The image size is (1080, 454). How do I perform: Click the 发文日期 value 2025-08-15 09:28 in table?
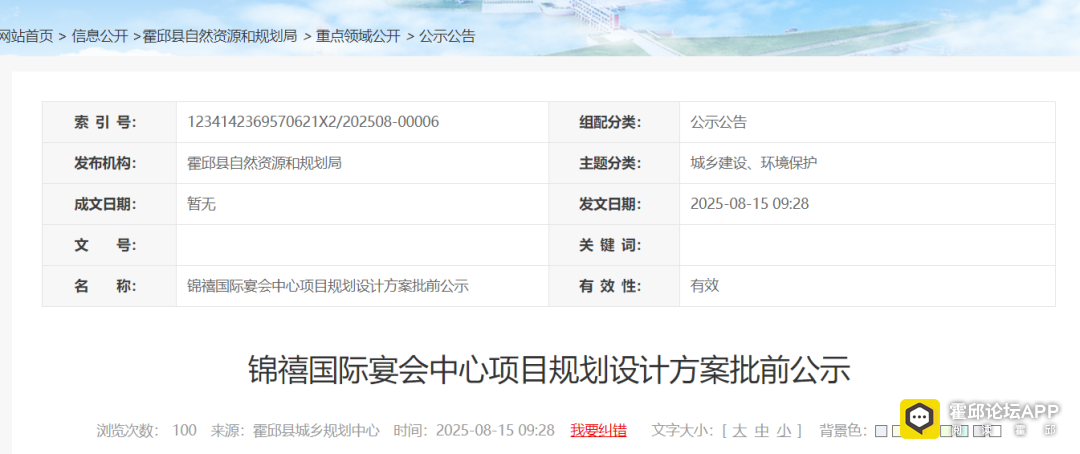(749, 204)
